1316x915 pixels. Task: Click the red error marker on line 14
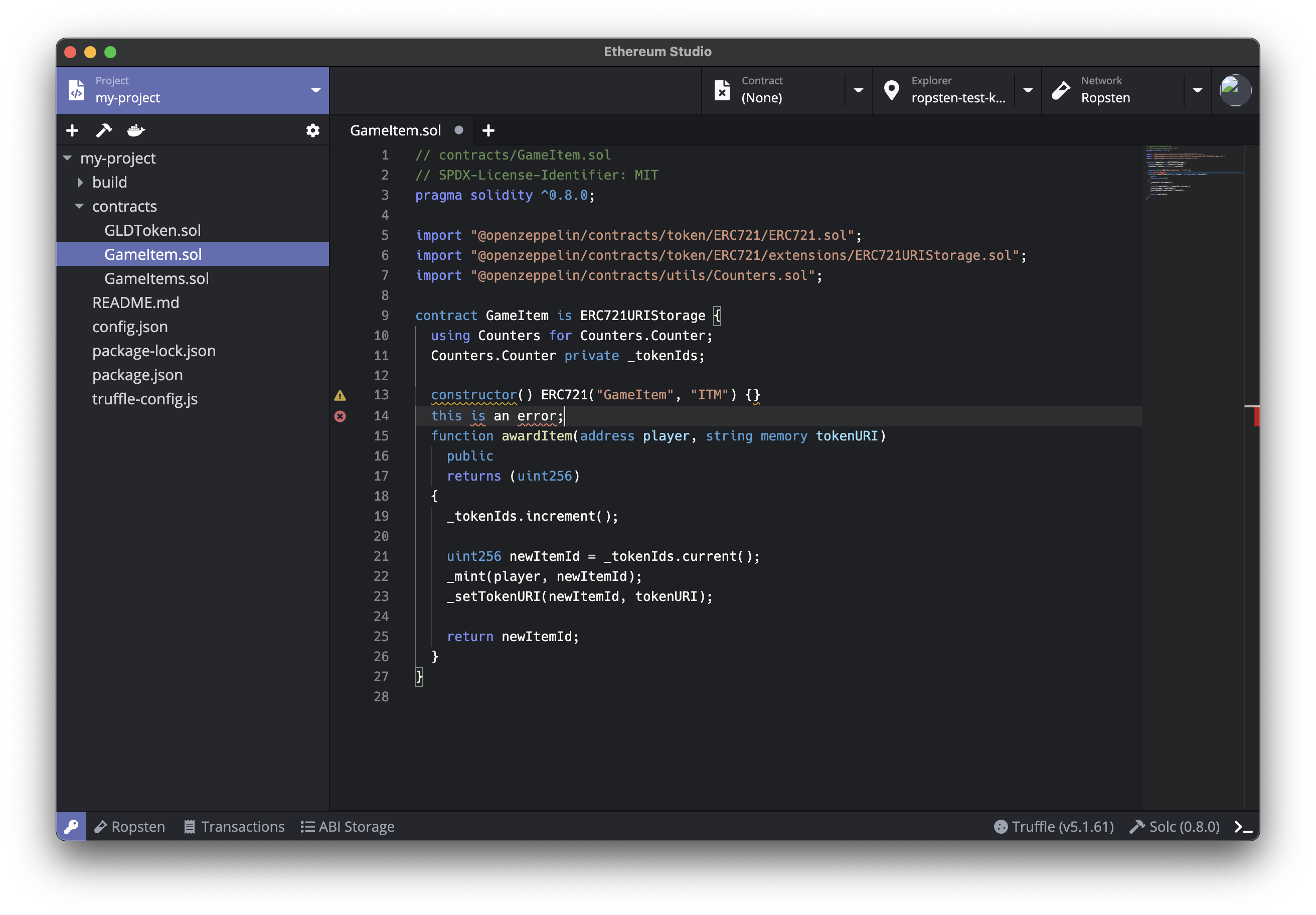point(340,416)
